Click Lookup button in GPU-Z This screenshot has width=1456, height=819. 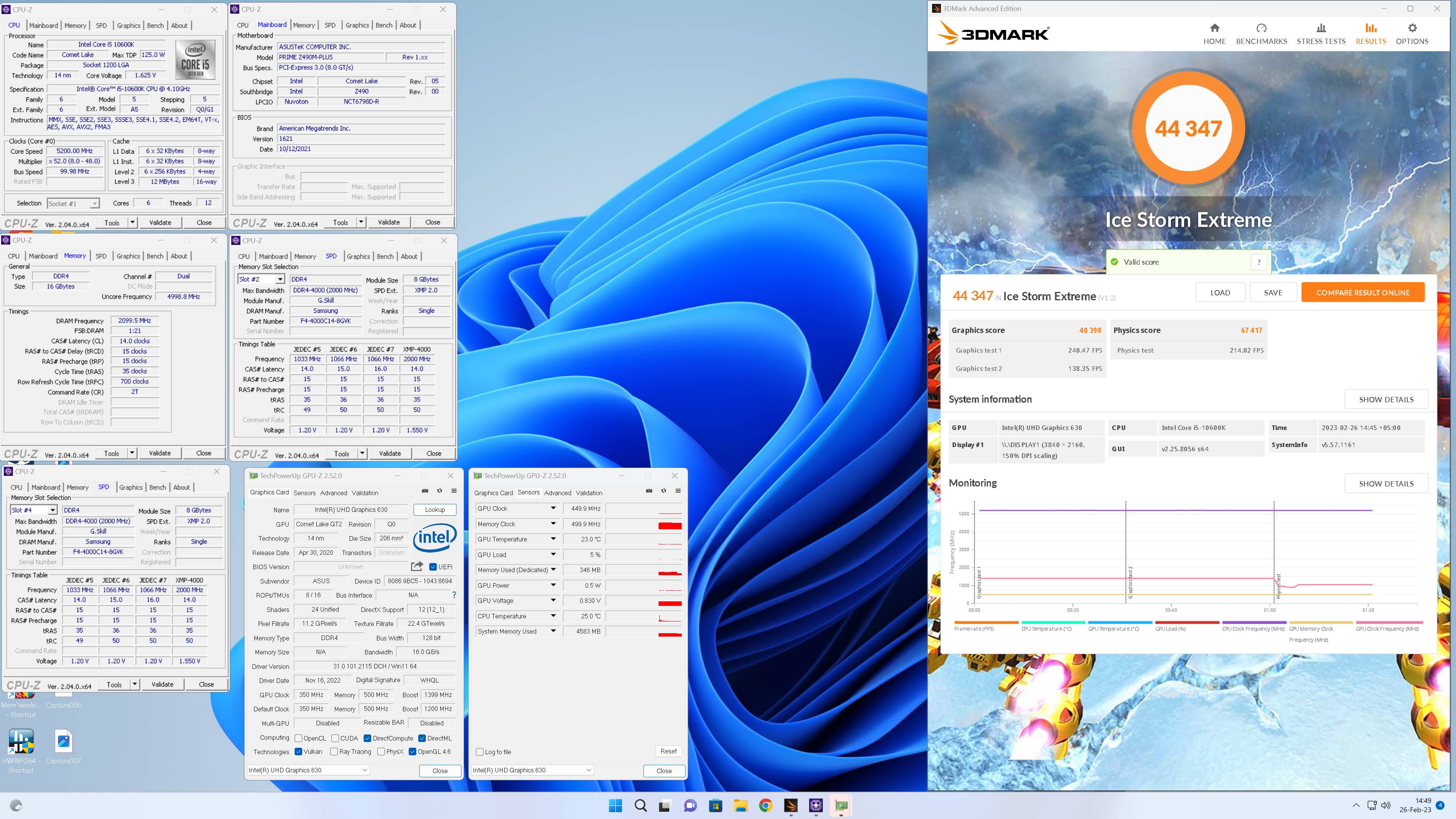(435, 510)
